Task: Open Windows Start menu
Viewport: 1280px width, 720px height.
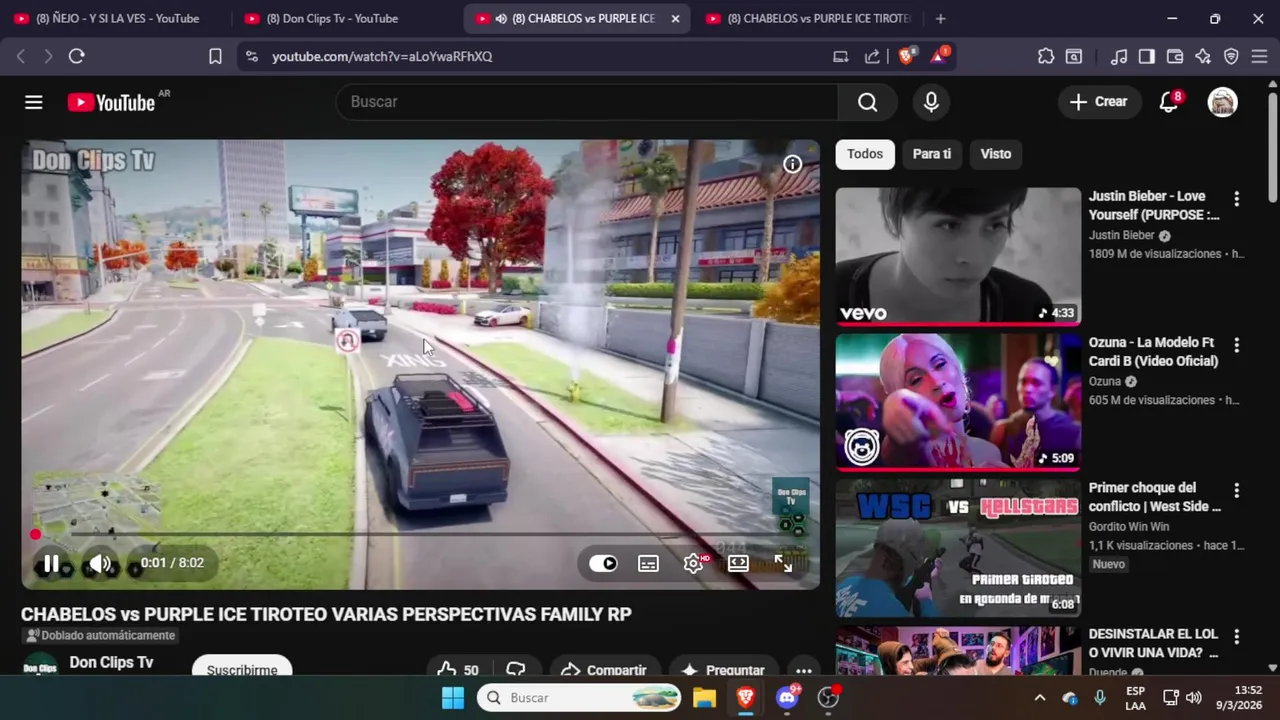Action: [x=453, y=698]
